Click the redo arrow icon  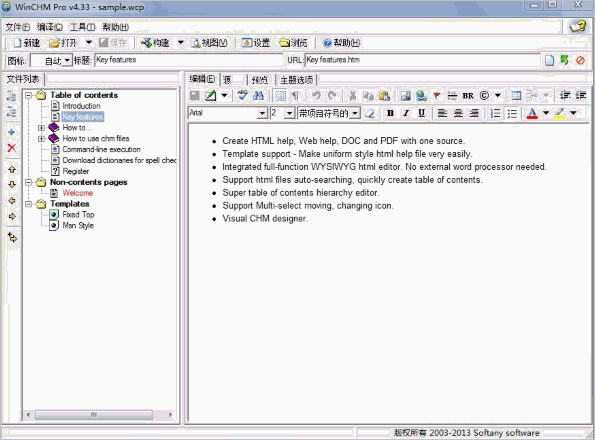[x=332, y=96]
